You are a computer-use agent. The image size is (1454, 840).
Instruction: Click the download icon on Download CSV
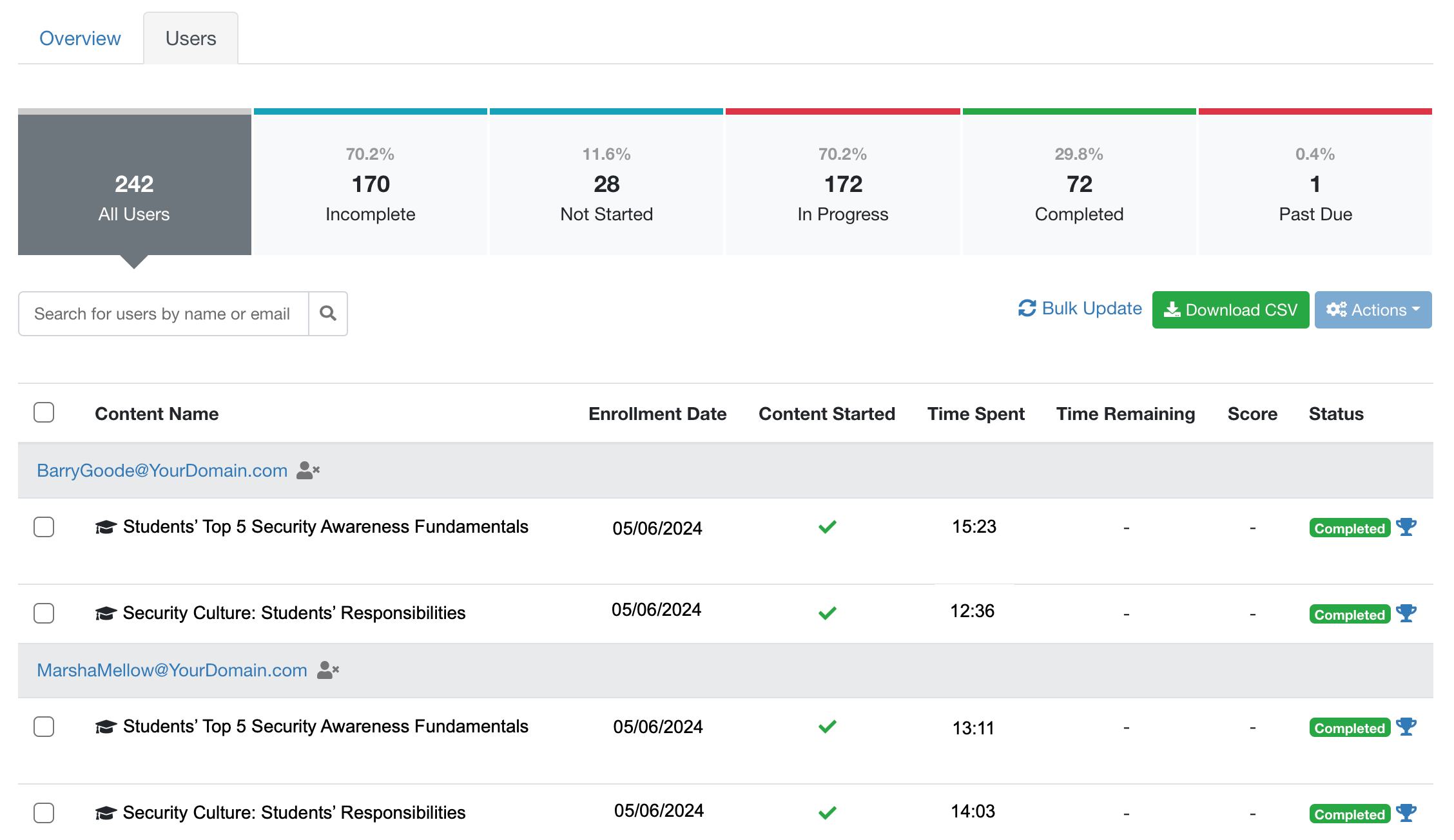coord(1173,310)
